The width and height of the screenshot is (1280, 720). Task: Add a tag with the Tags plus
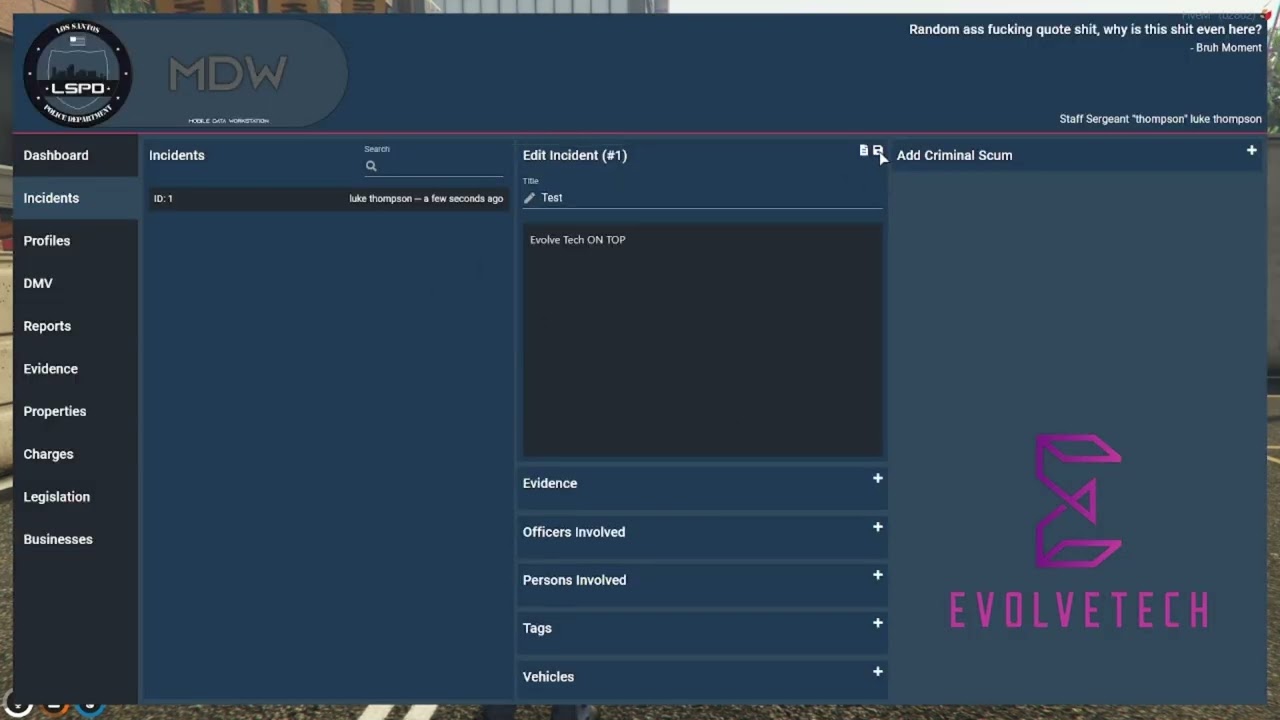878,623
